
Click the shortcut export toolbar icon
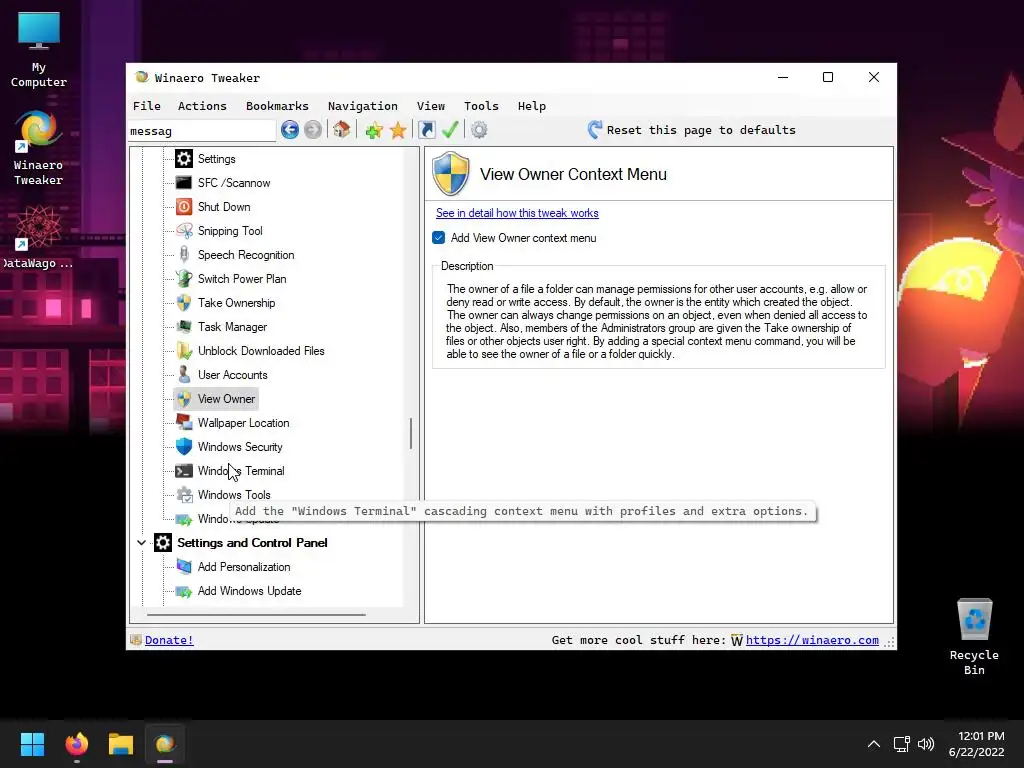pyautogui.click(x=426, y=130)
